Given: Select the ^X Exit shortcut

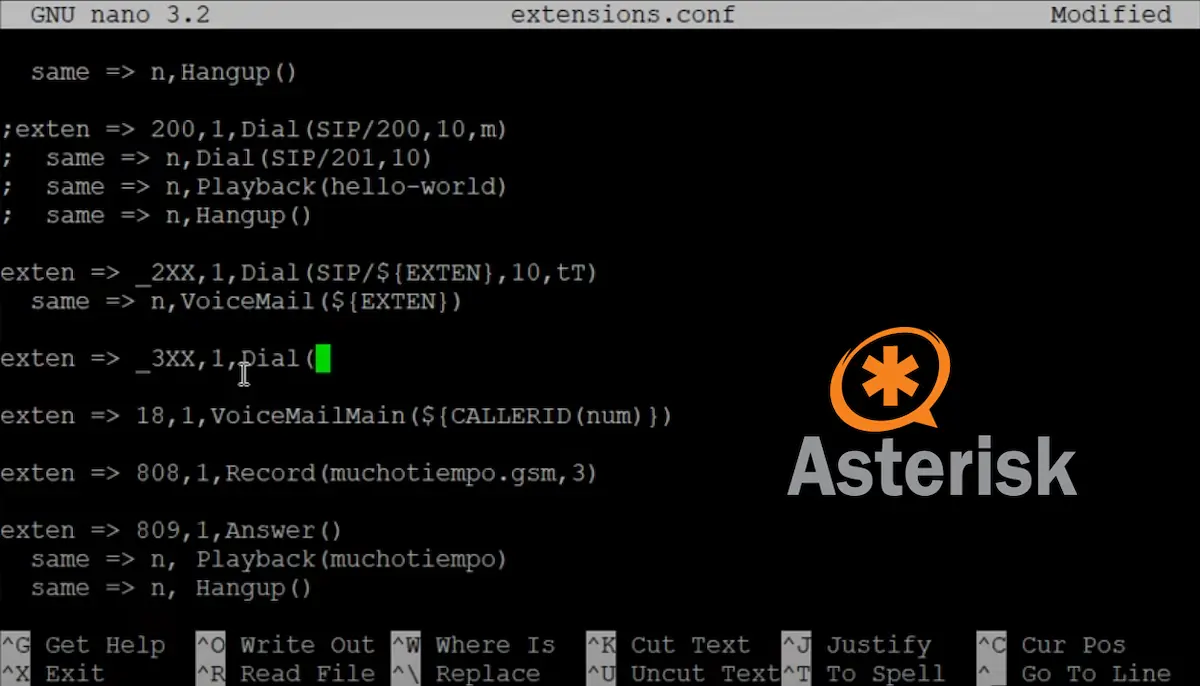Looking at the screenshot, I should coord(53,673).
